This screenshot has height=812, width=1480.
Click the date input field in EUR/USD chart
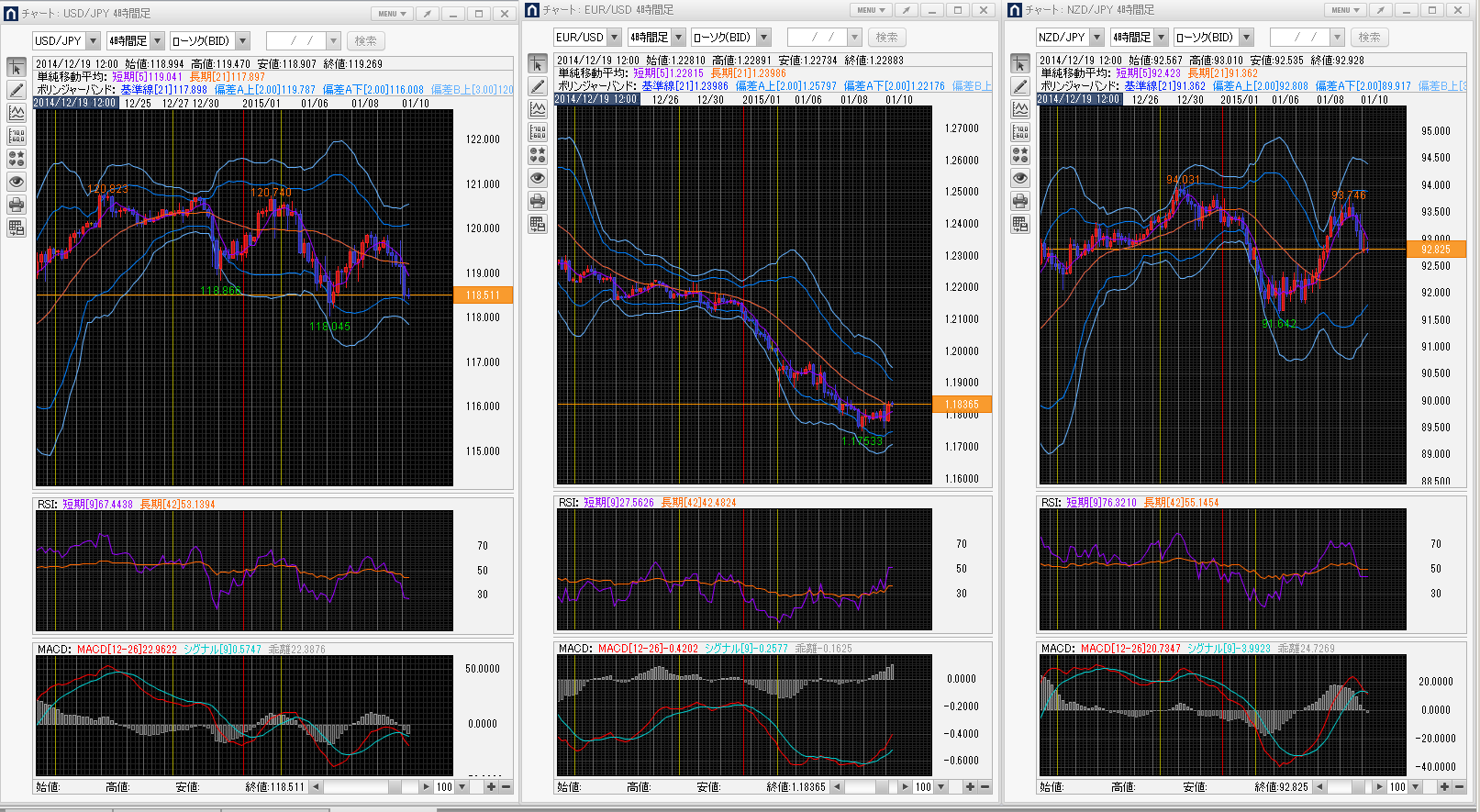coord(816,38)
